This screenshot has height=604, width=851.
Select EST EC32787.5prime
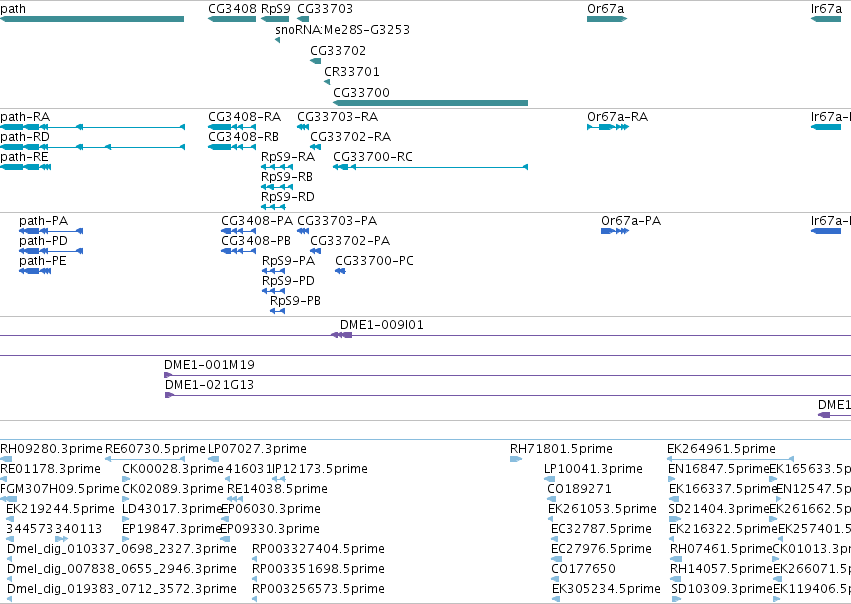point(601,529)
